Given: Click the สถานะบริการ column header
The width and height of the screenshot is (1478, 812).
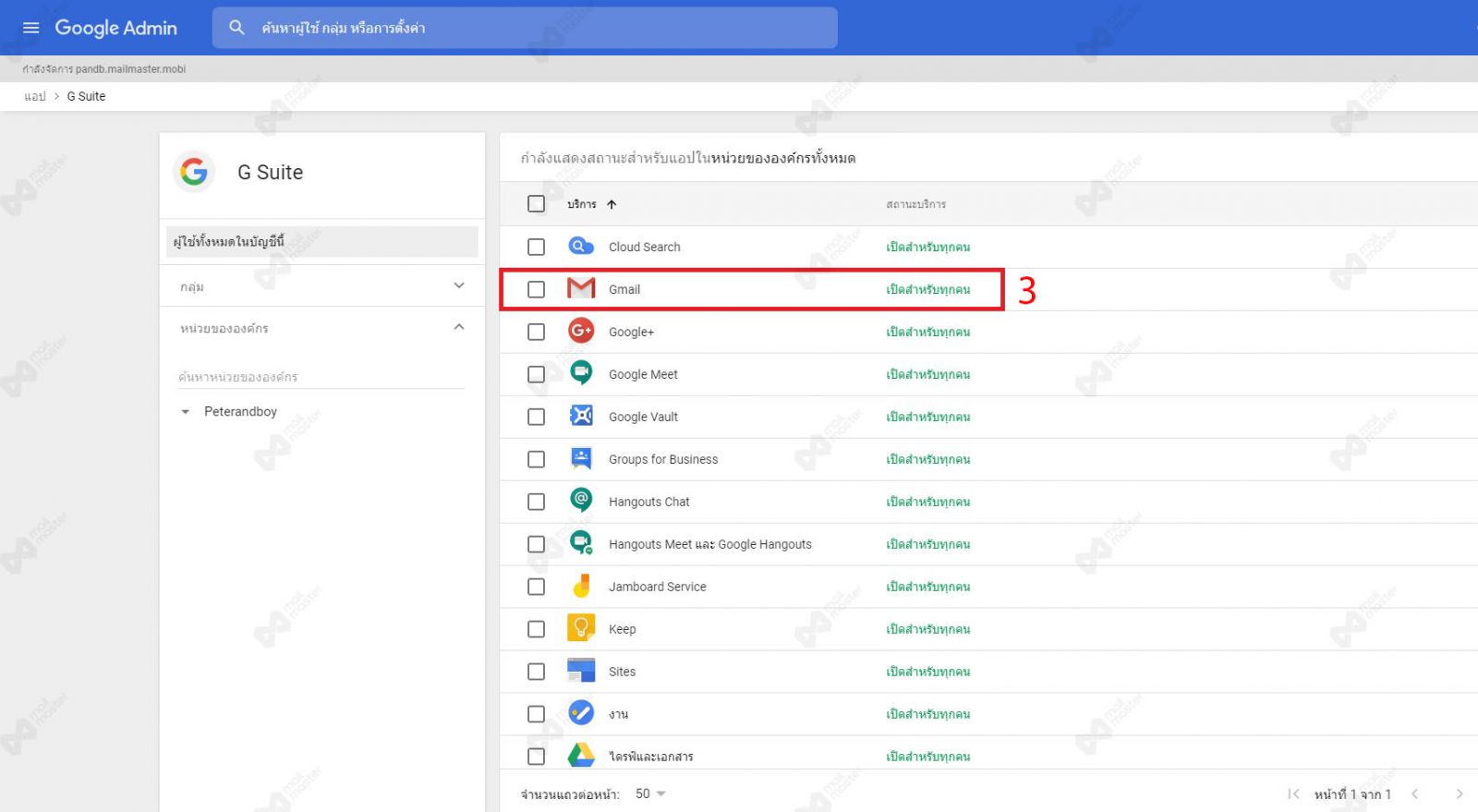Looking at the screenshot, I should coord(915,204).
